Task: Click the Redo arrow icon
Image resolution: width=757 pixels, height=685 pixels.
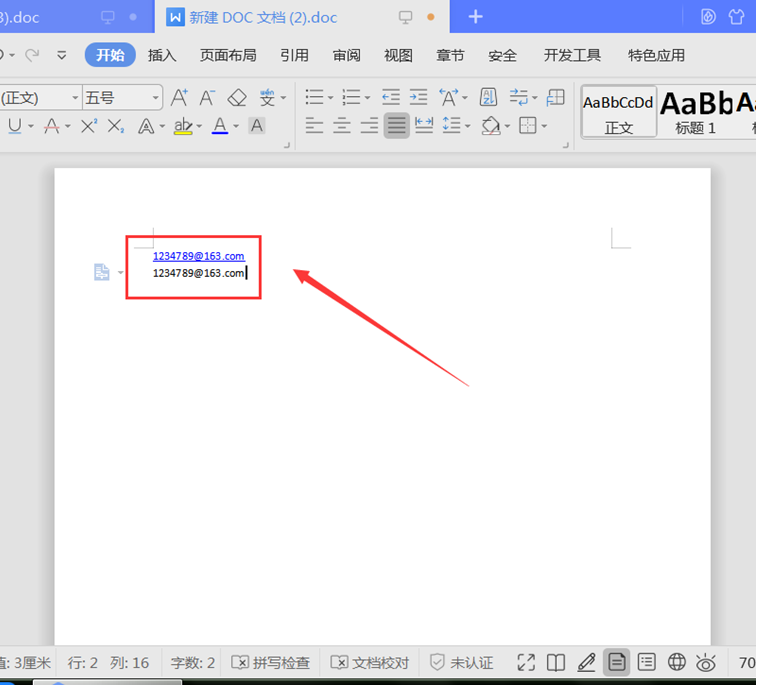Action: pyautogui.click(x=32, y=55)
